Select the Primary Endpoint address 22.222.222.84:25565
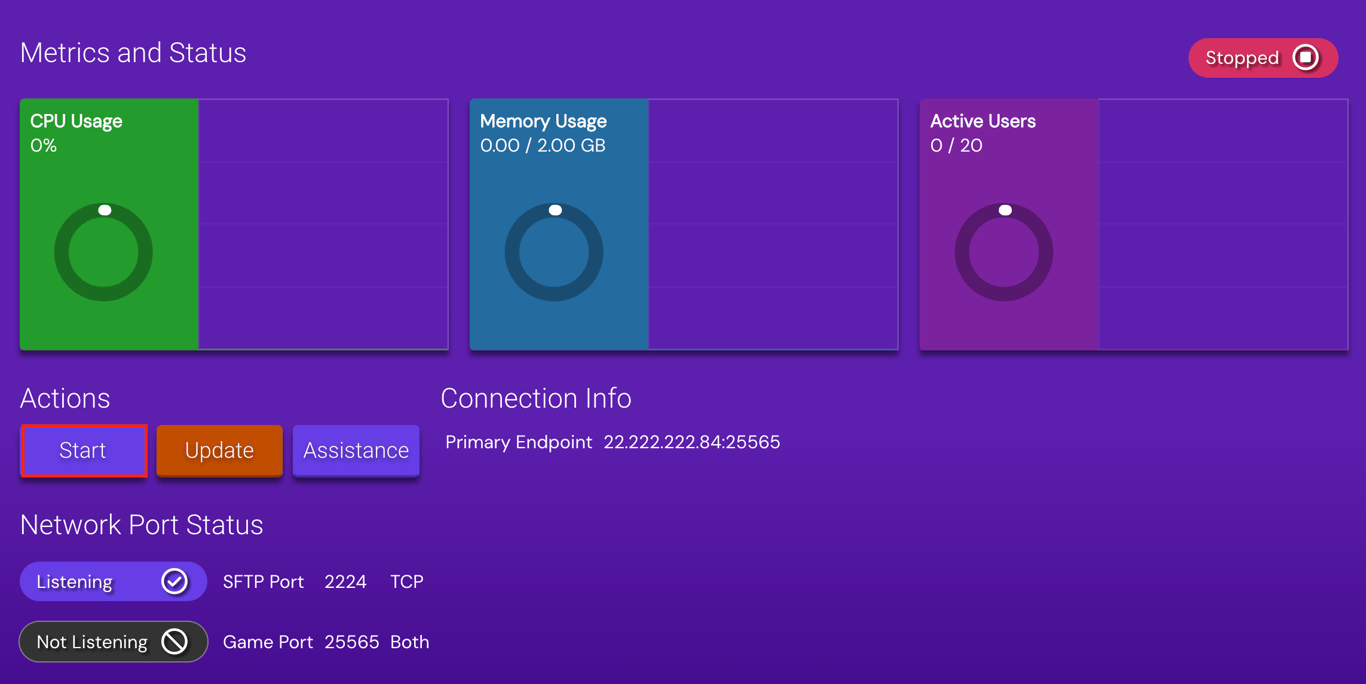The image size is (1366, 684). coord(691,442)
